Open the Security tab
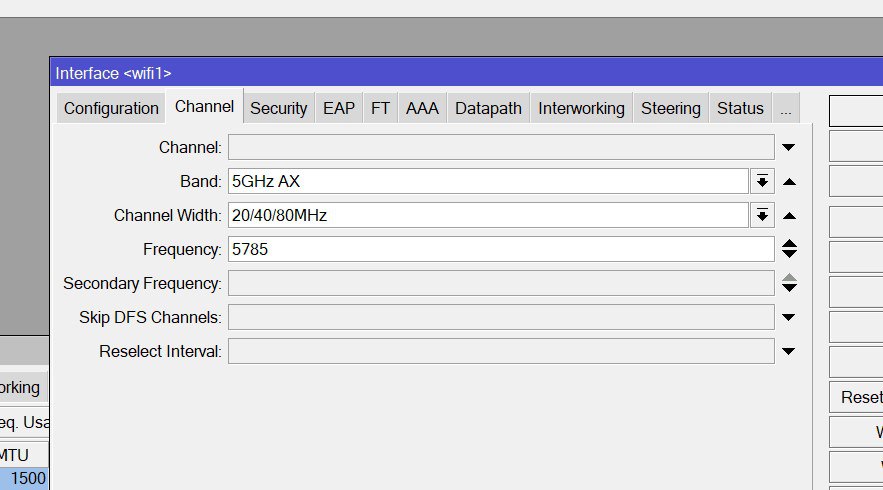The image size is (883, 490). coord(279,108)
